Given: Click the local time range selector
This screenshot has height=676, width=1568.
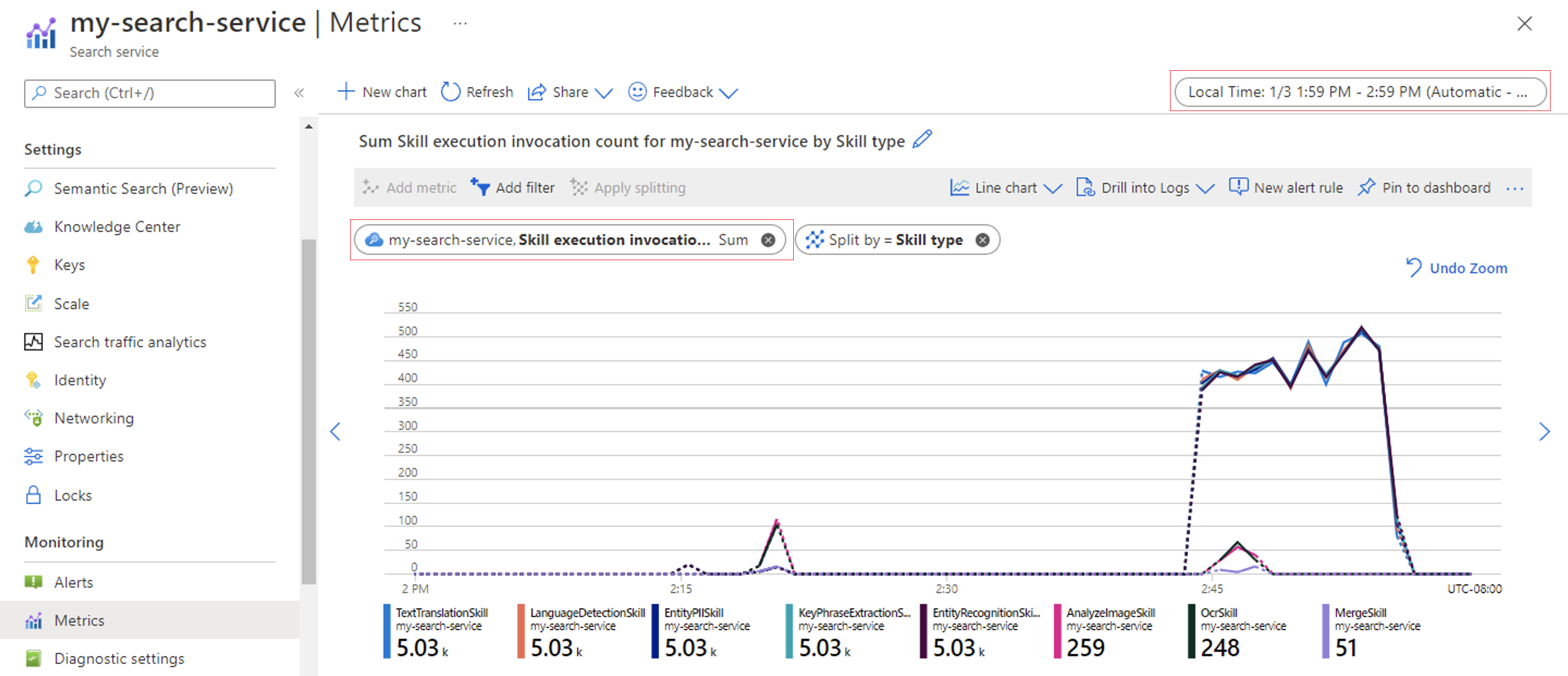Looking at the screenshot, I should pos(1360,92).
